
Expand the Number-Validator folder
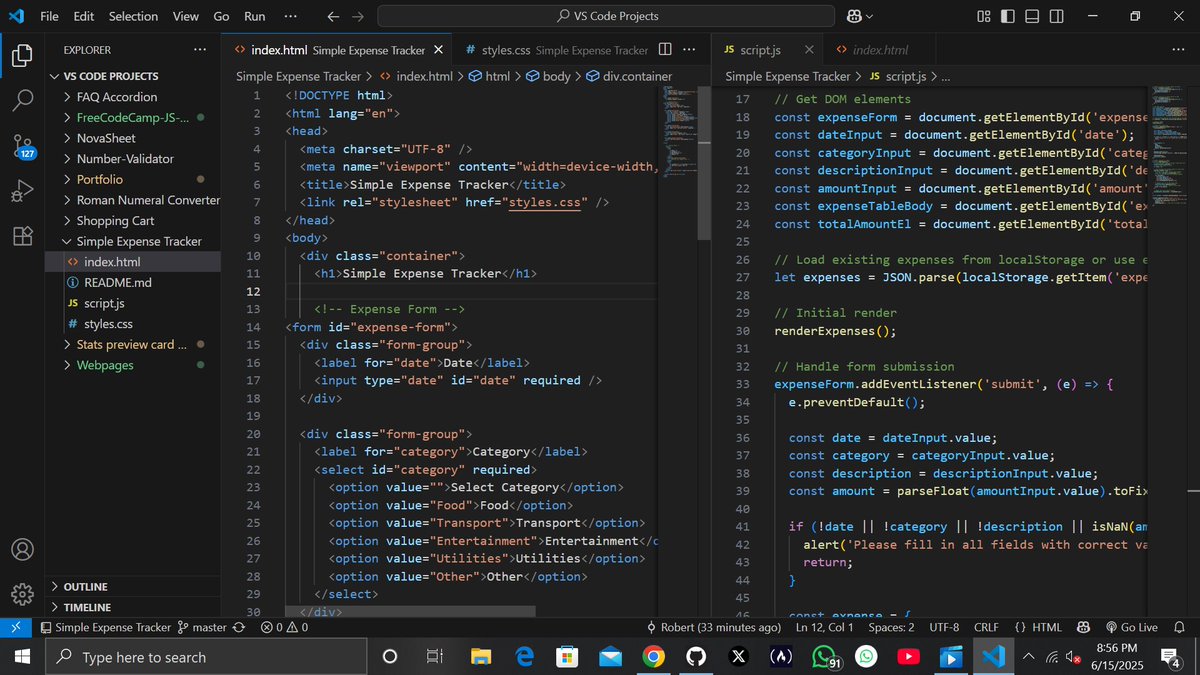[x=133, y=159]
